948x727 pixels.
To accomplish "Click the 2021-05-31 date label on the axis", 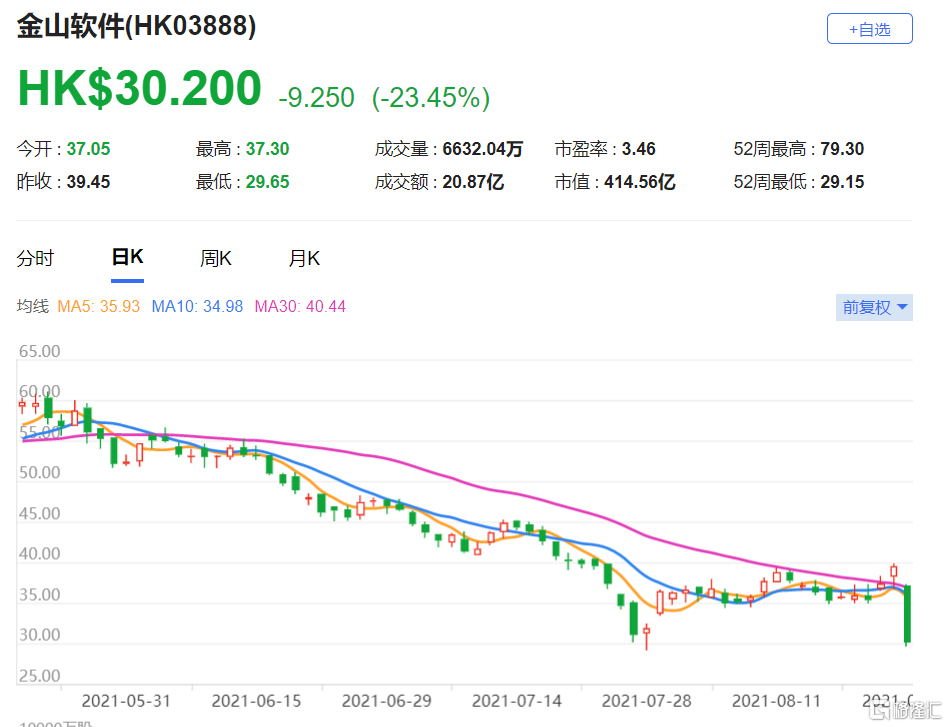I will (x=126, y=701).
